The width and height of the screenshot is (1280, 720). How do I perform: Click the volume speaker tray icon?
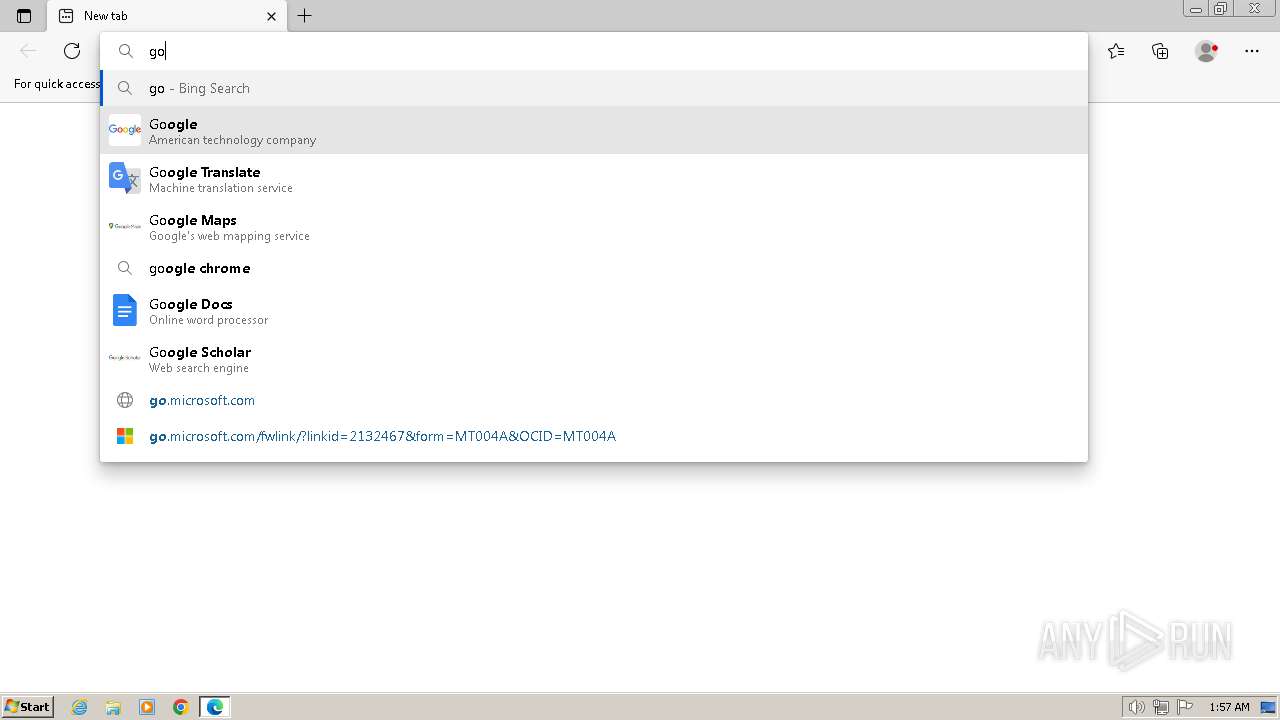pyautogui.click(x=1136, y=707)
